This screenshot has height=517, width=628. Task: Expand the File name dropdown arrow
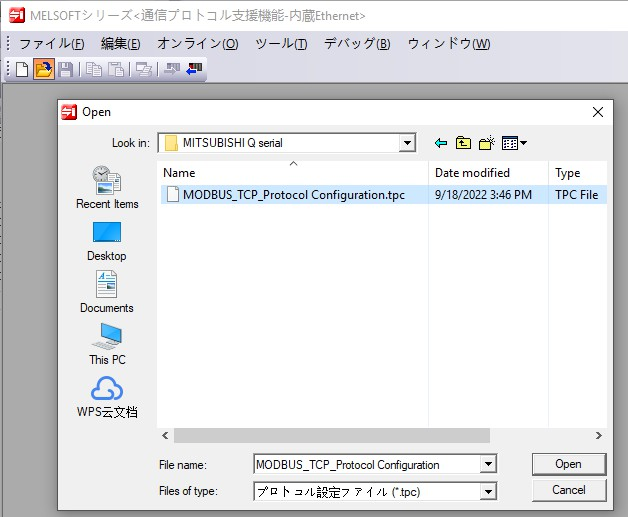(x=488, y=464)
